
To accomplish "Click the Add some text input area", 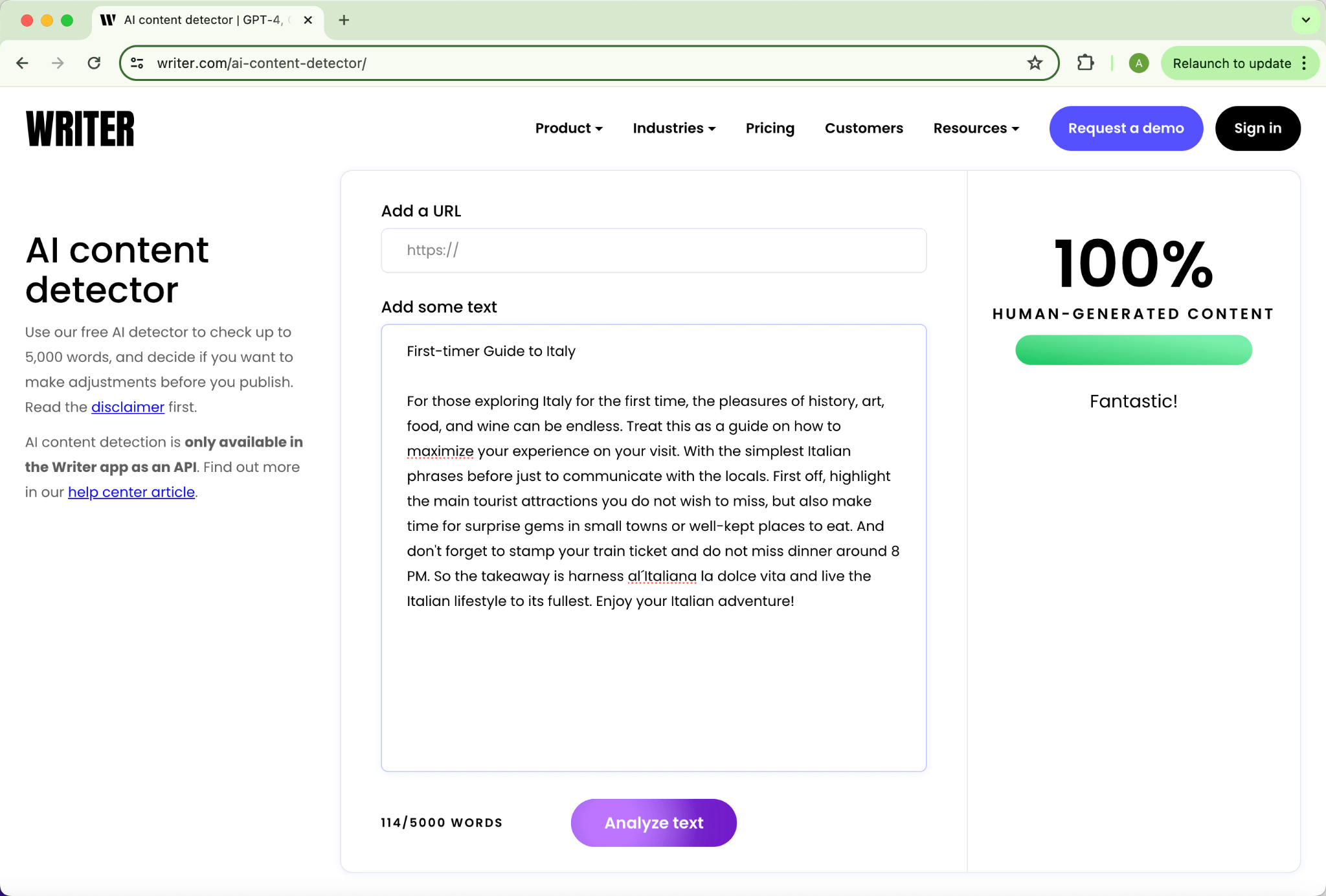I will pos(653,546).
